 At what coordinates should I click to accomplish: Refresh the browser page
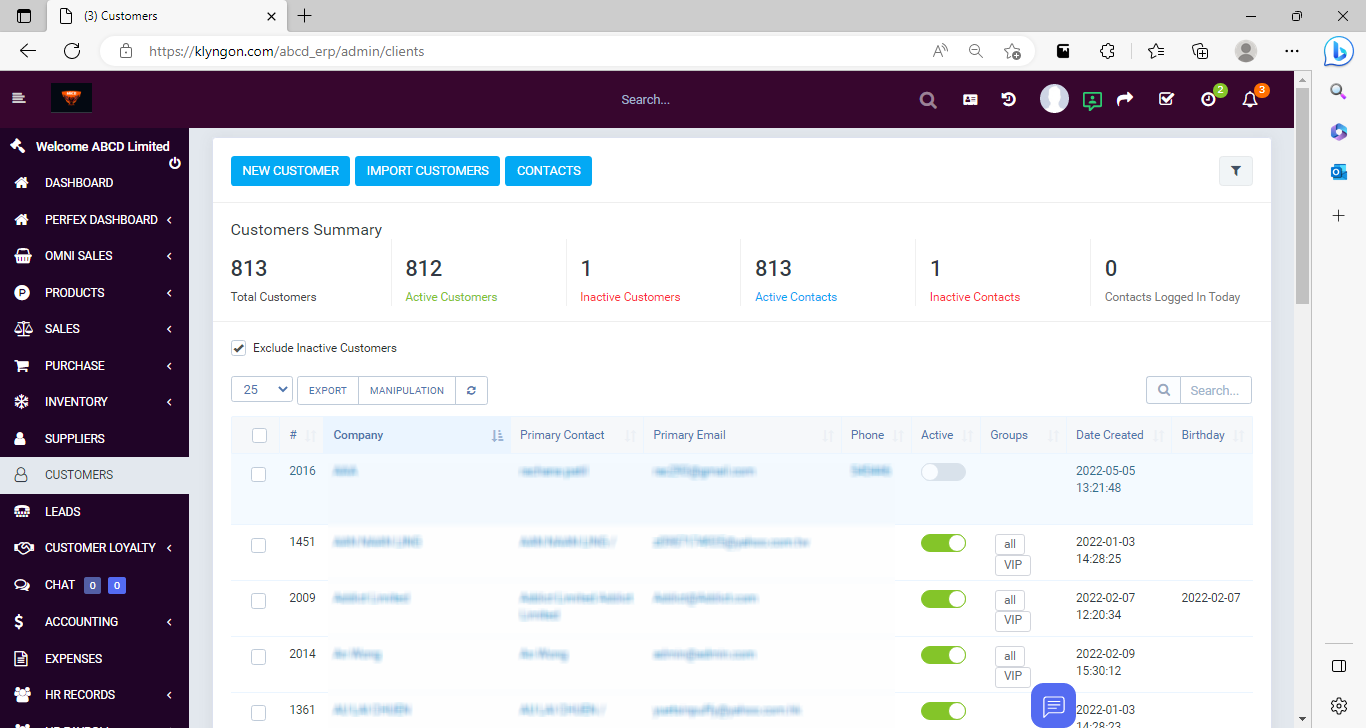click(x=72, y=51)
